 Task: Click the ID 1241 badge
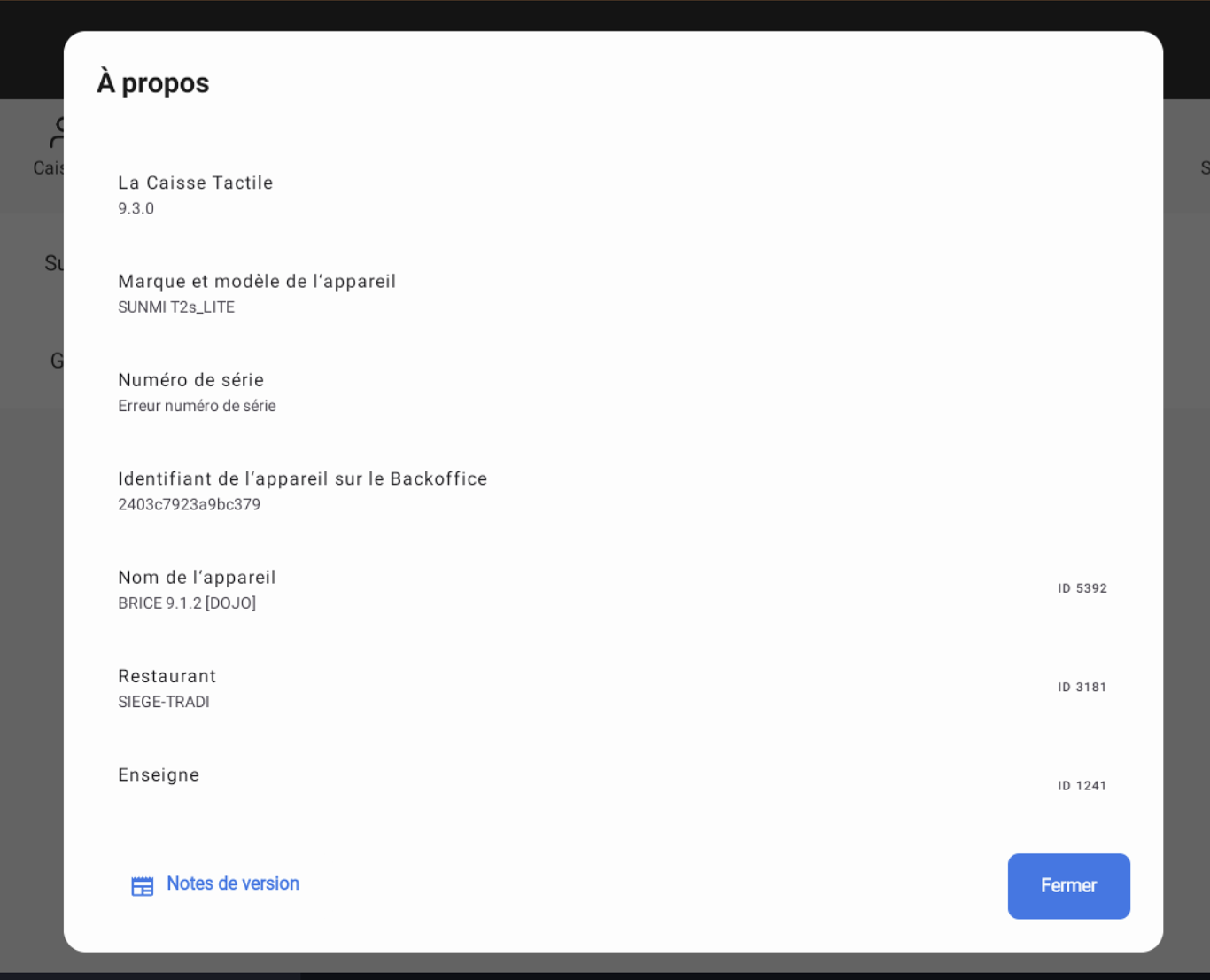pyautogui.click(x=1082, y=786)
